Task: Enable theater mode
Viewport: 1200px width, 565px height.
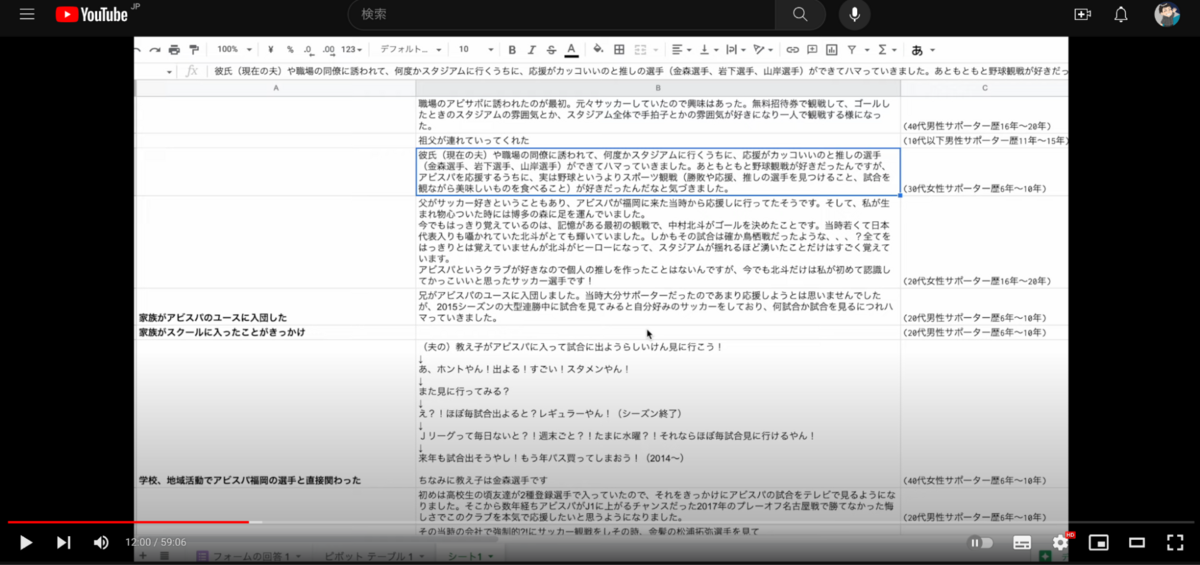Action: click(x=1137, y=542)
